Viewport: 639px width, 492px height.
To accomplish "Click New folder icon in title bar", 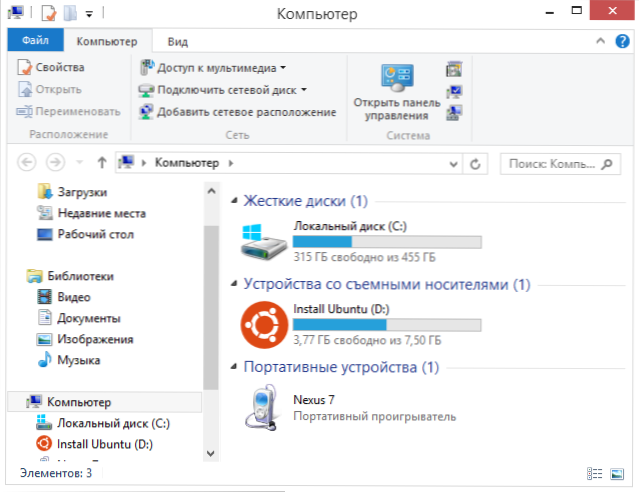I will (70, 13).
